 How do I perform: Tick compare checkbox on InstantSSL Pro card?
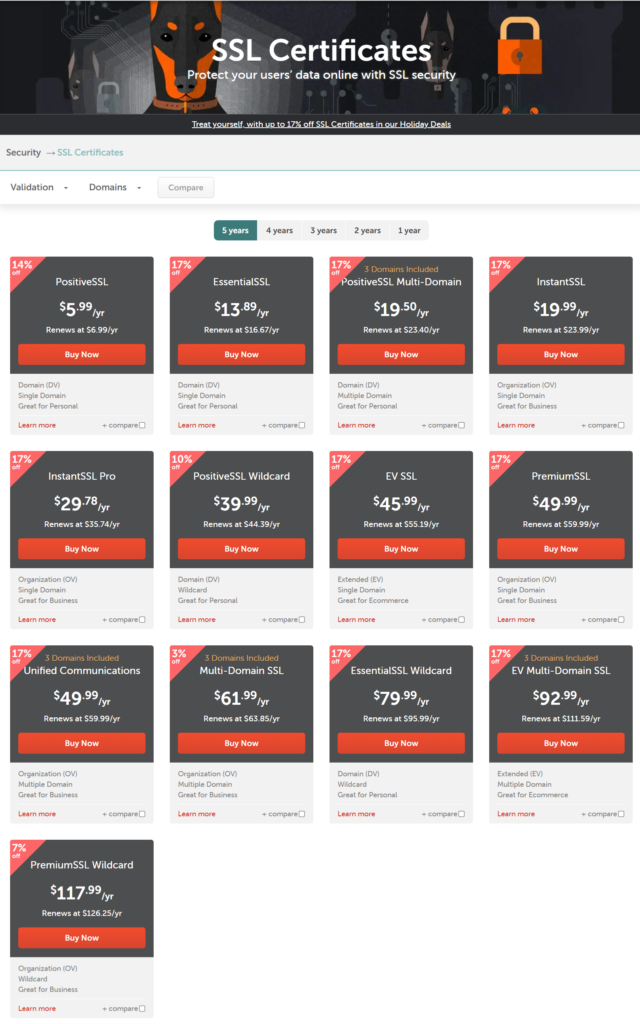142,620
